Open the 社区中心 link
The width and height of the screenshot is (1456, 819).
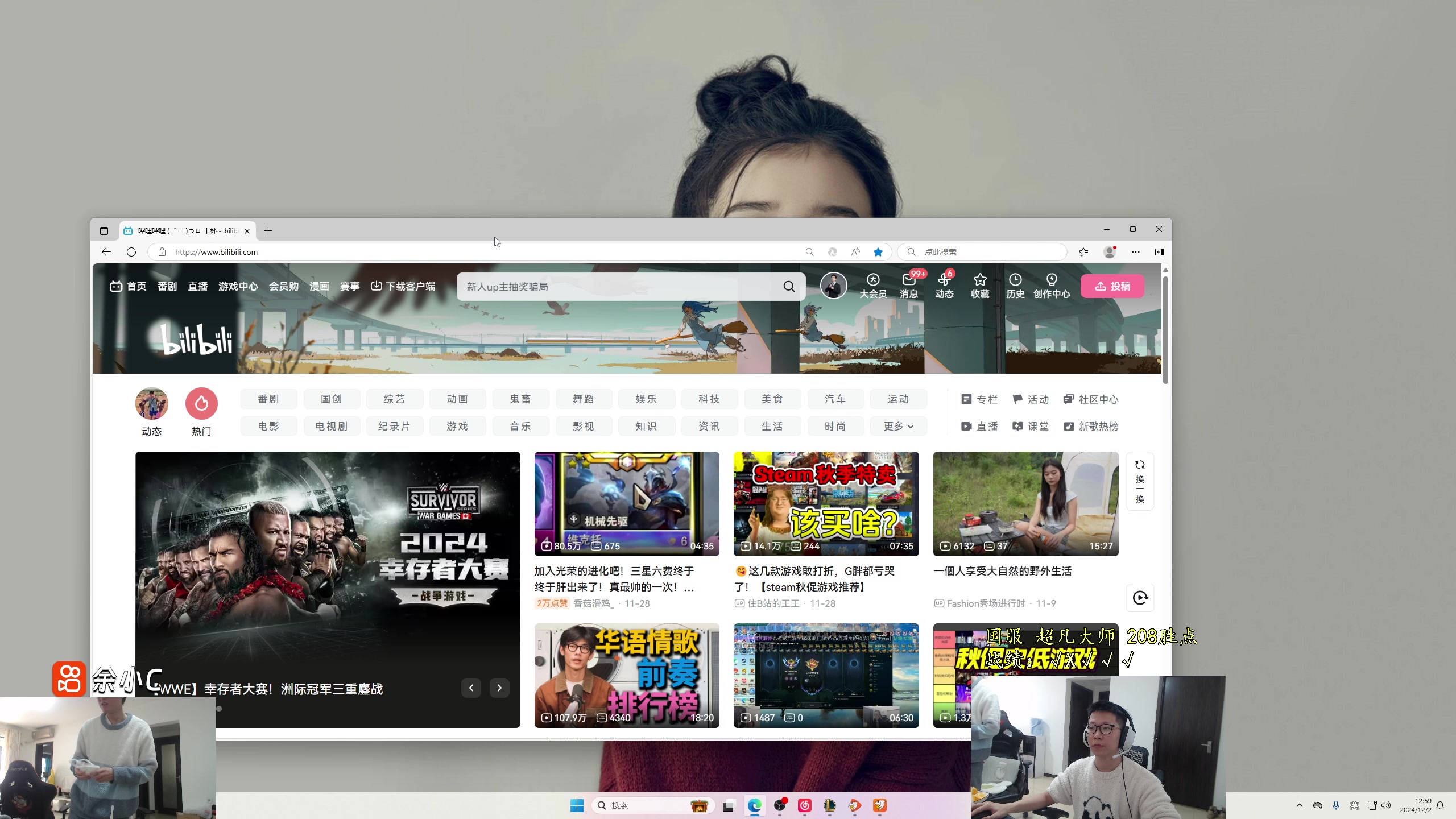(x=1091, y=399)
